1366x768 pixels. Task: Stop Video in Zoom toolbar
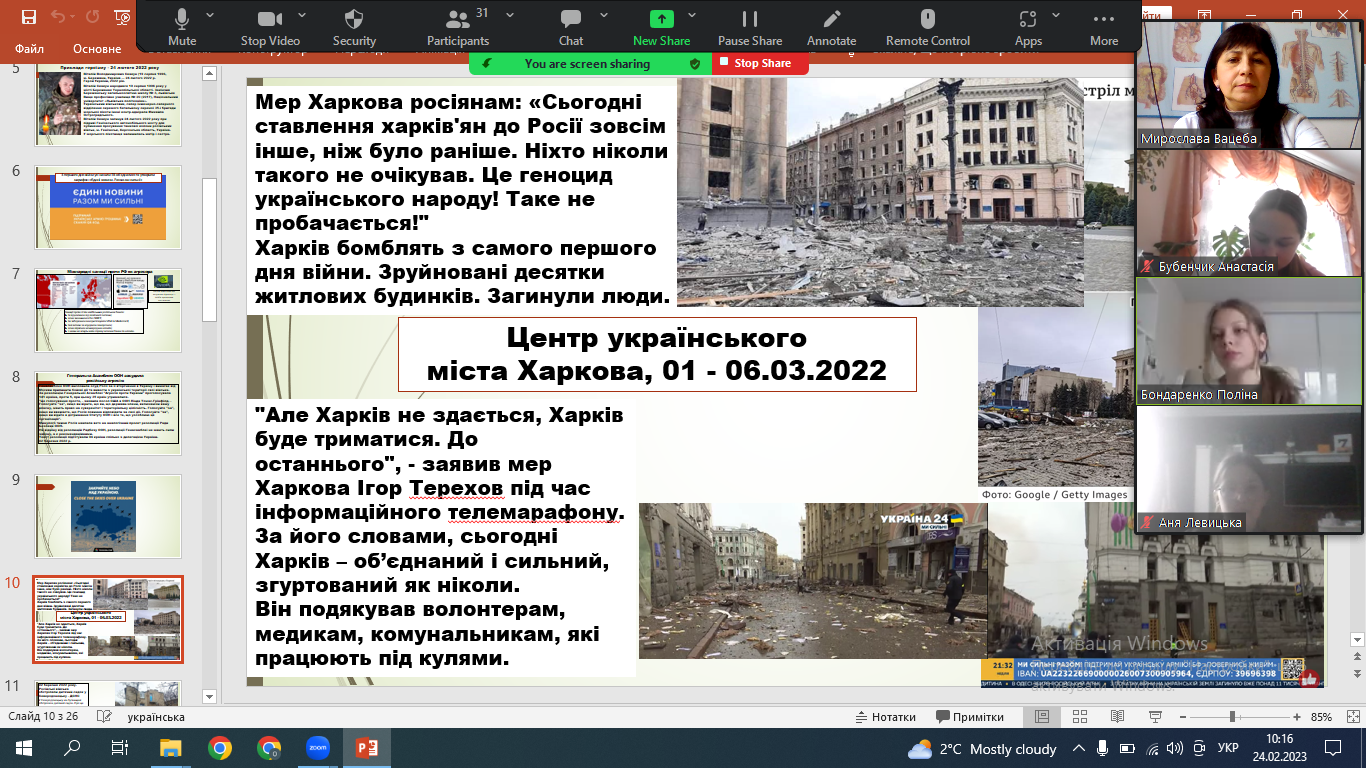(x=269, y=19)
